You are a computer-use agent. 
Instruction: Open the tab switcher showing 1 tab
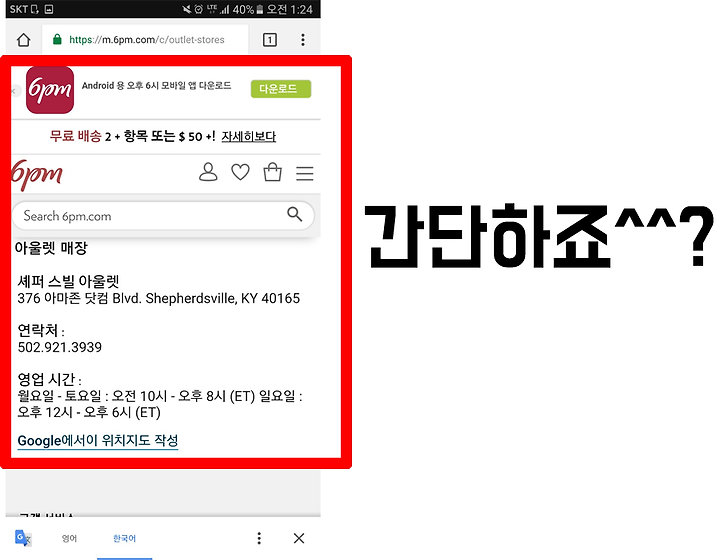(x=270, y=40)
